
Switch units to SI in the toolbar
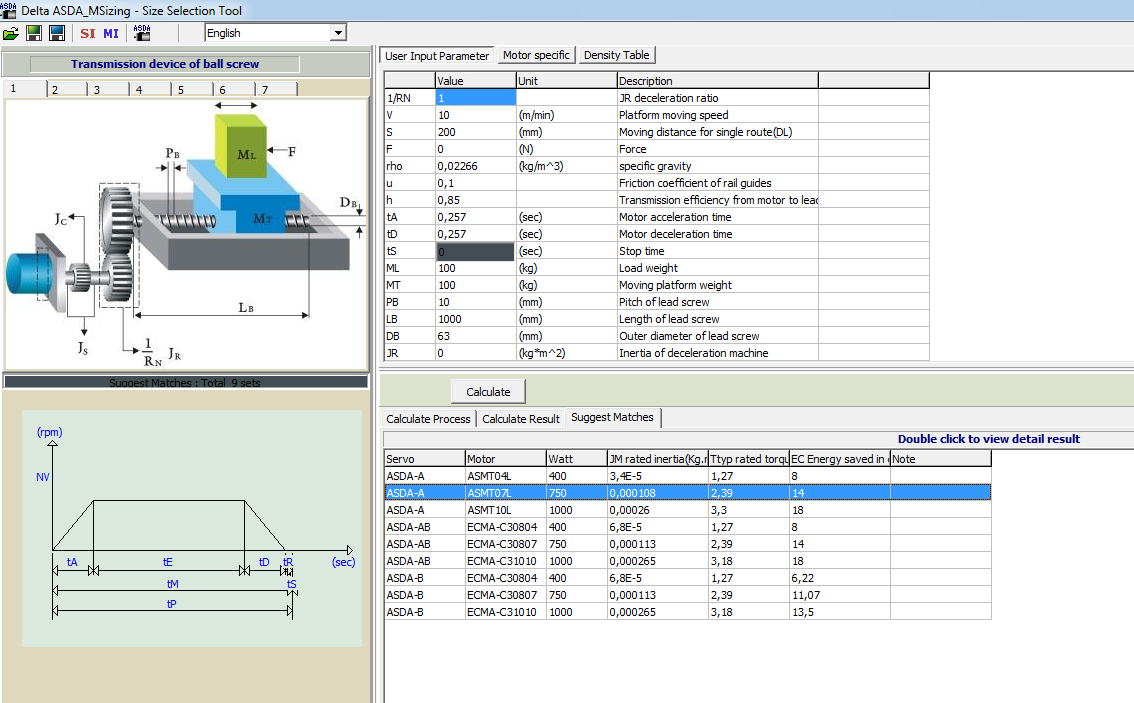point(88,33)
